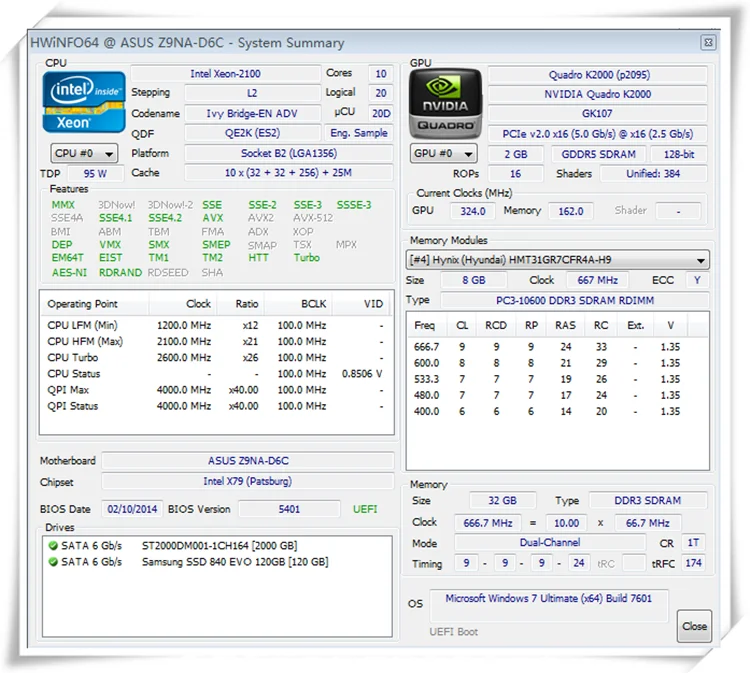The width and height of the screenshot is (750, 673).
Task: Click the GK107 GPU codename field
Action: (x=598, y=113)
